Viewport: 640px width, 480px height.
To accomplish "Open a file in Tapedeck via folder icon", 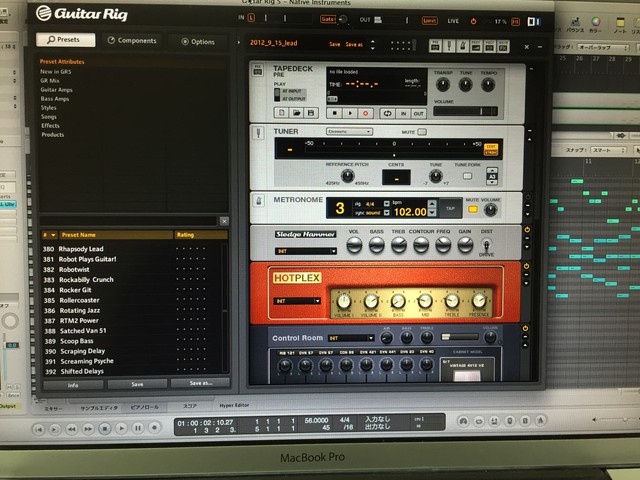I will tap(296, 113).
